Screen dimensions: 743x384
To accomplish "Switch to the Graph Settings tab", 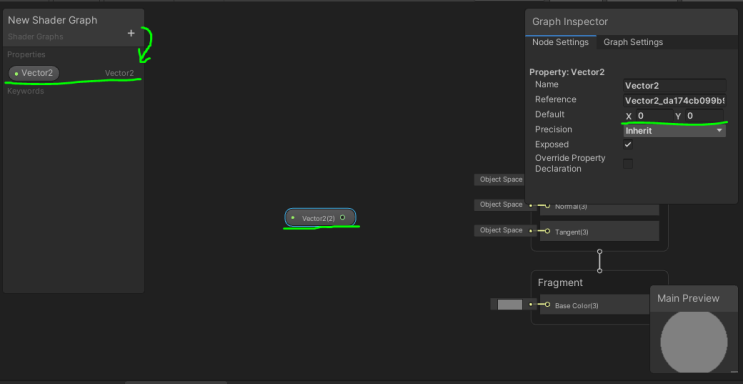I will [x=633, y=42].
